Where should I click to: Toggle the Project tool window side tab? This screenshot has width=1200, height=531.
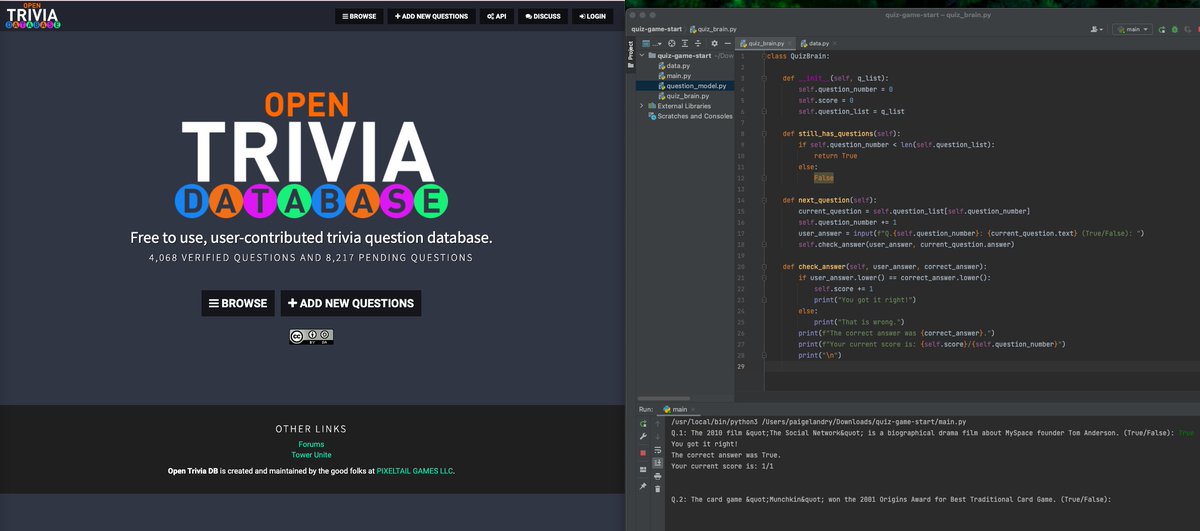(631, 54)
